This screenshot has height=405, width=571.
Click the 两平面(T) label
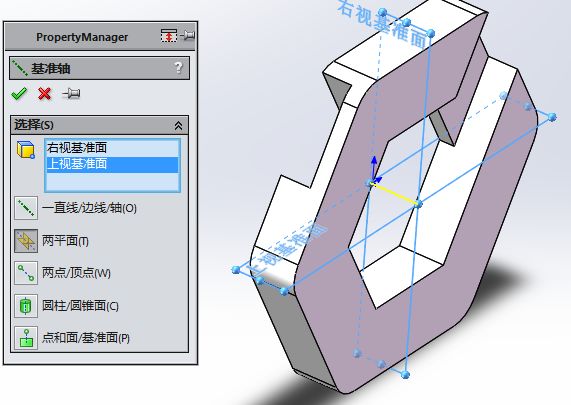(65, 241)
